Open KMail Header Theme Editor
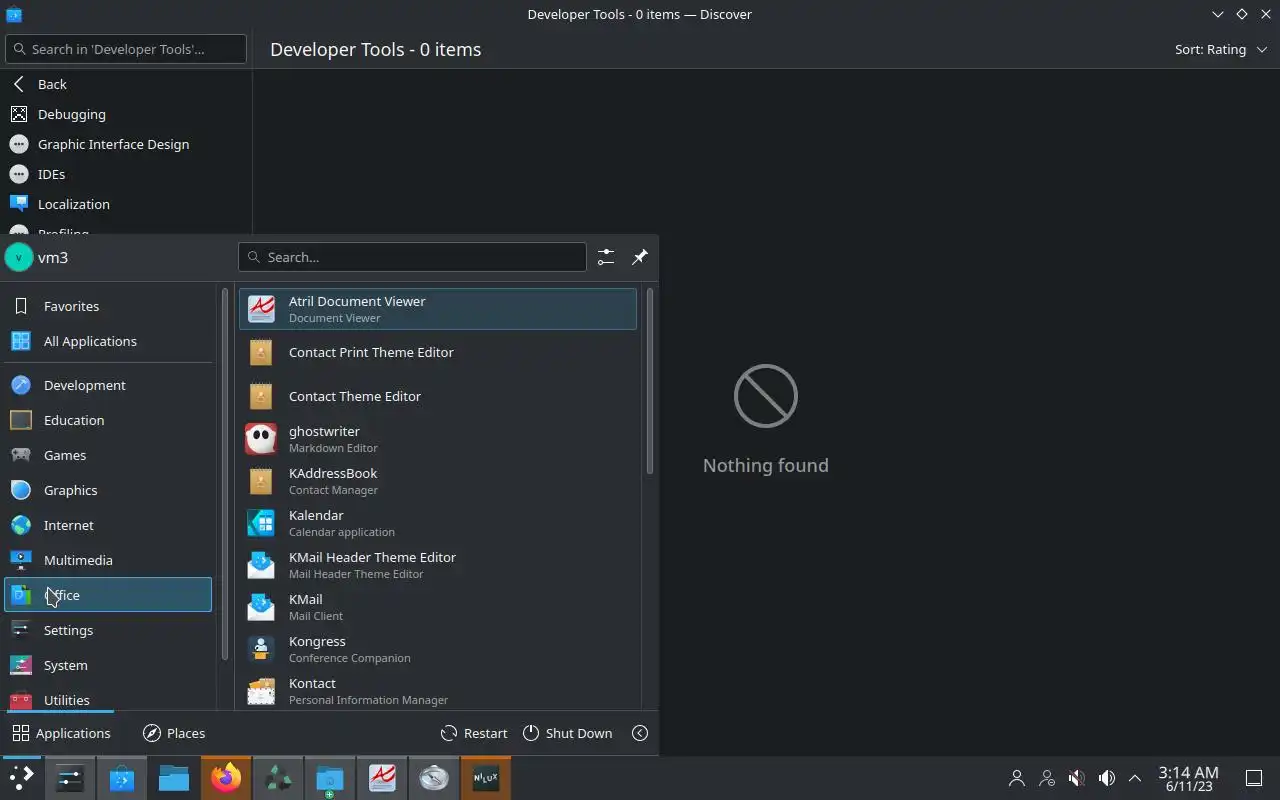The image size is (1280, 800). coord(437,565)
